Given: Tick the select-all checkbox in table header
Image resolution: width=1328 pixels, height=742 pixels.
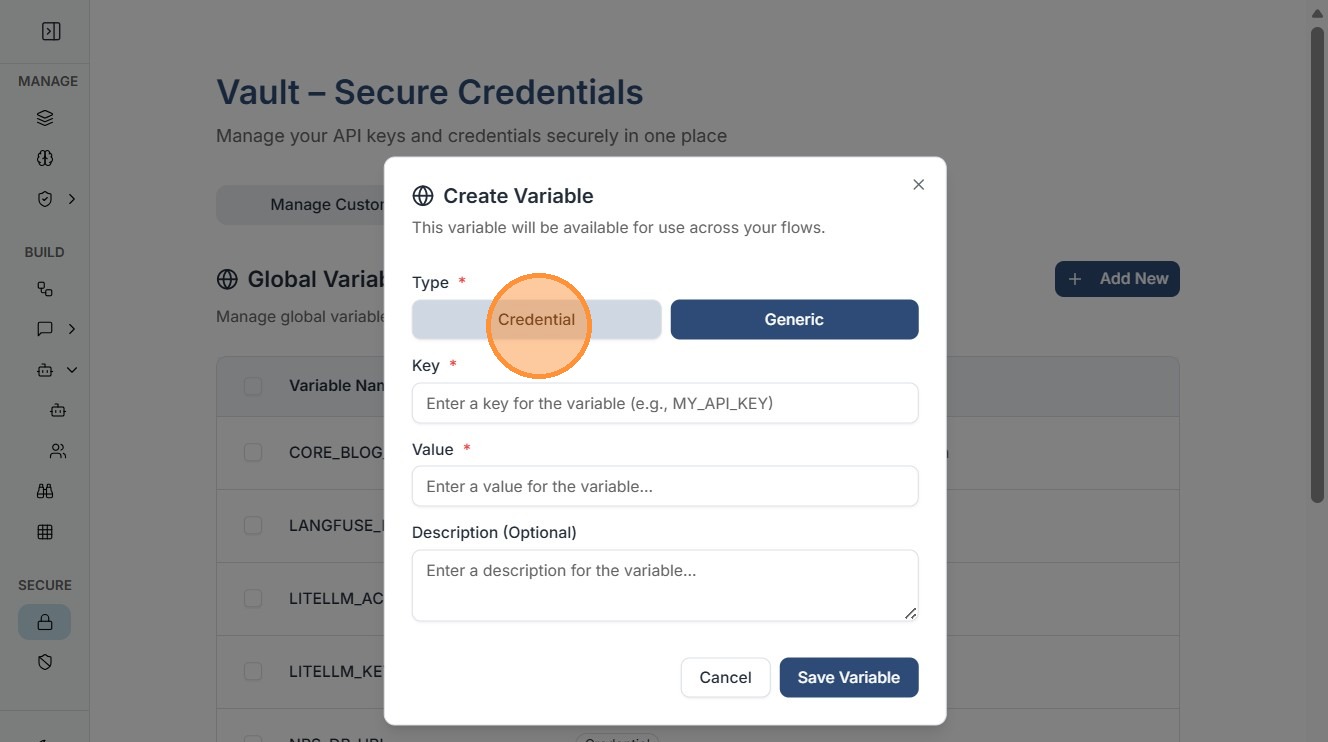Looking at the screenshot, I should pos(253,386).
